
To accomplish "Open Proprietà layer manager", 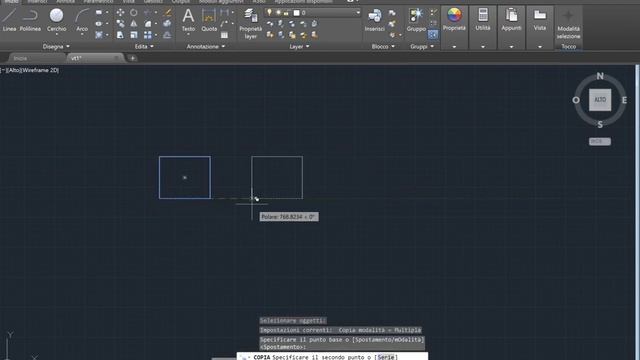I will (x=251, y=24).
